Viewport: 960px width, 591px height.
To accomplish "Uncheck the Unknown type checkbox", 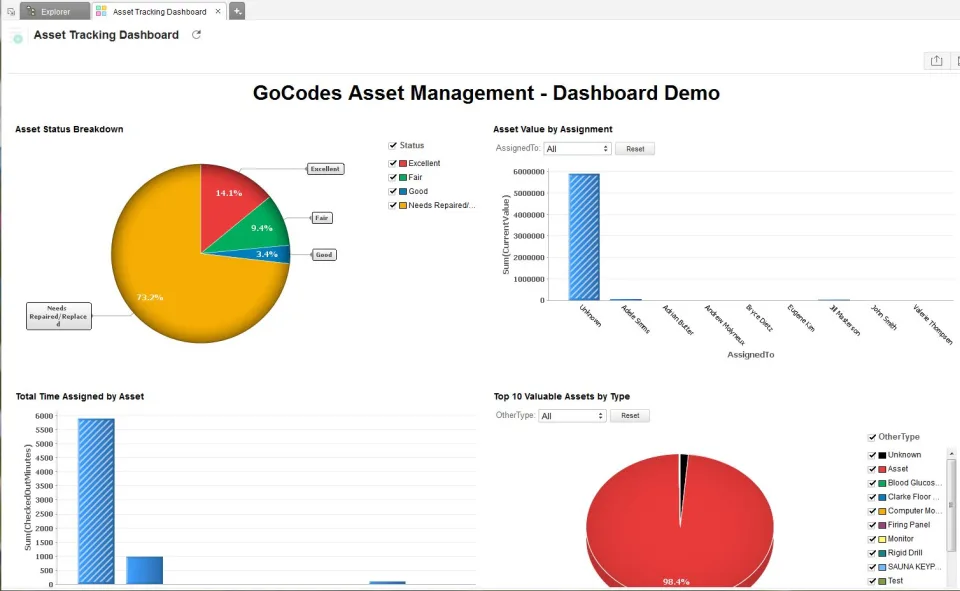I will pos(872,455).
